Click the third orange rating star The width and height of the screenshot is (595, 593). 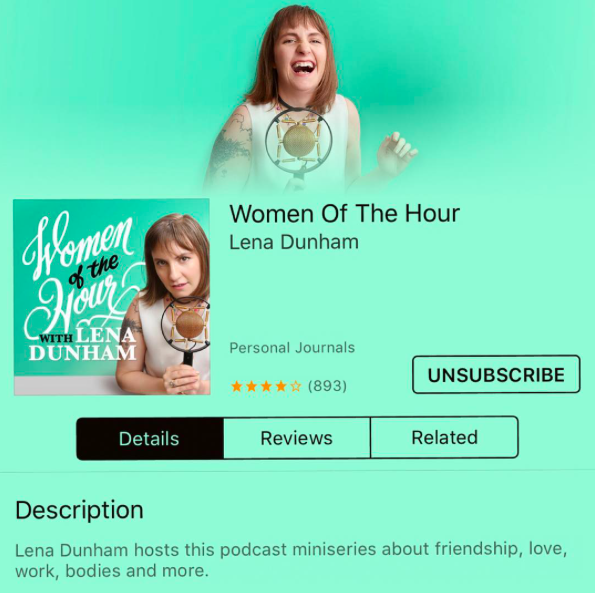pyautogui.click(x=266, y=386)
